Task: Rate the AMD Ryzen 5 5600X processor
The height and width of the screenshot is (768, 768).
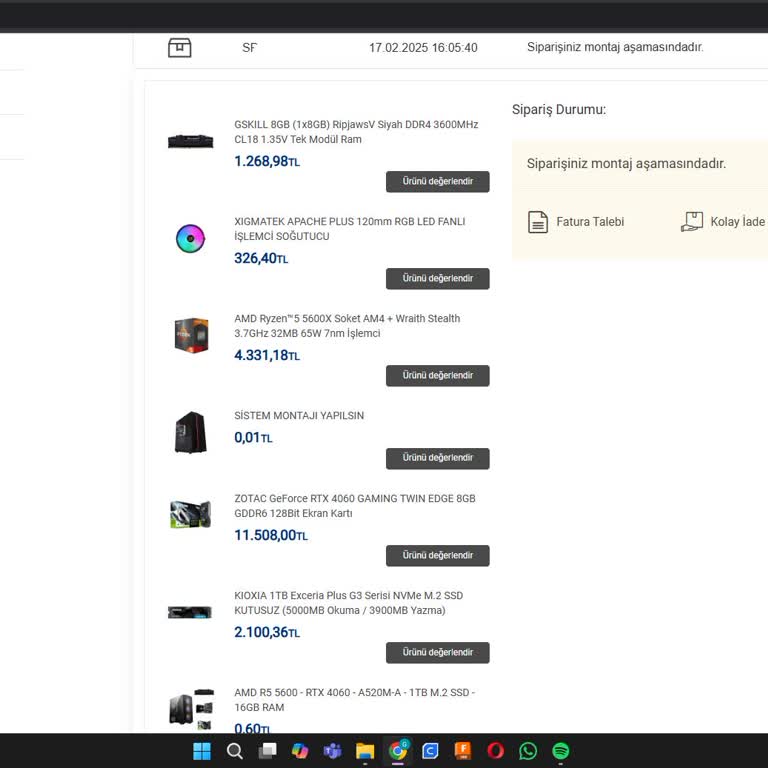Action: [x=437, y=376]
